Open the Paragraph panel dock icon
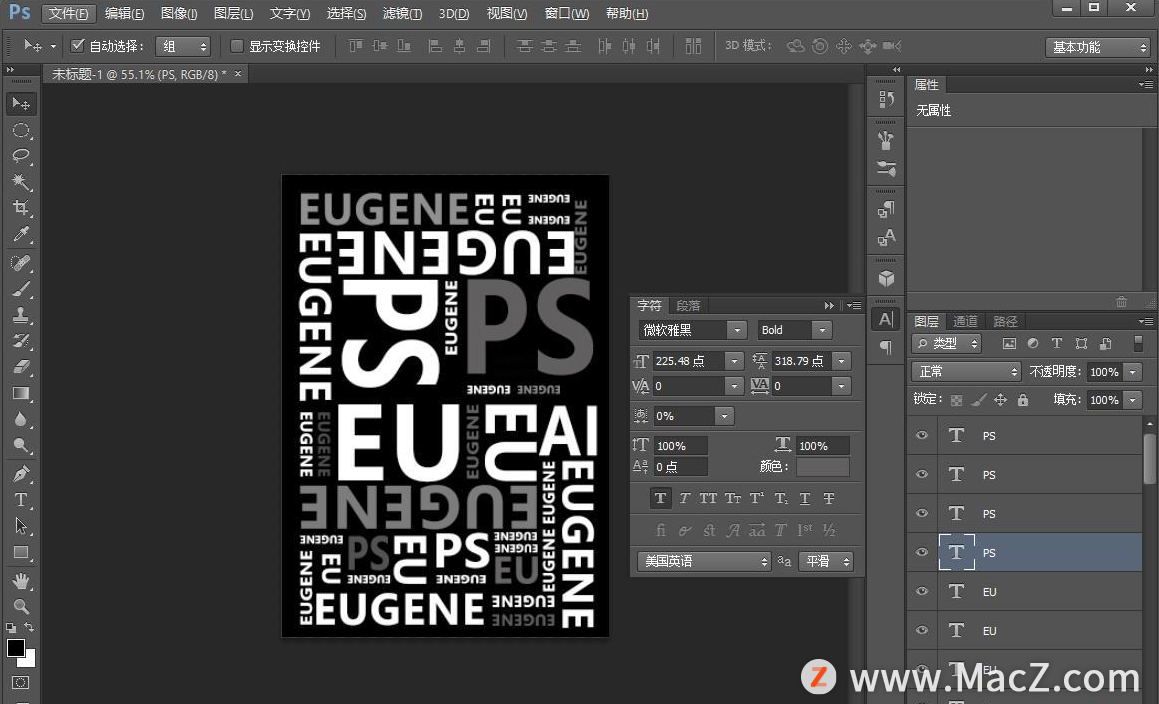This screenshot has width=1159, height=704. [x=886, y=348]
